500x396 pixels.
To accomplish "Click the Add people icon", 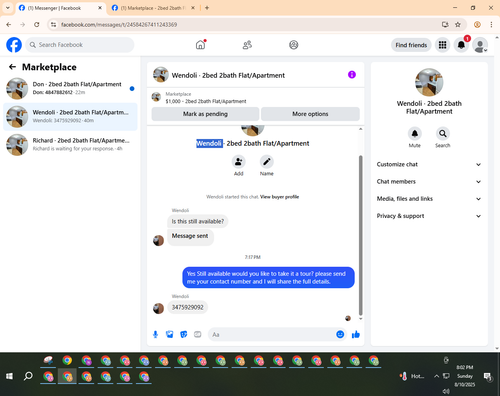I will 239,162.
